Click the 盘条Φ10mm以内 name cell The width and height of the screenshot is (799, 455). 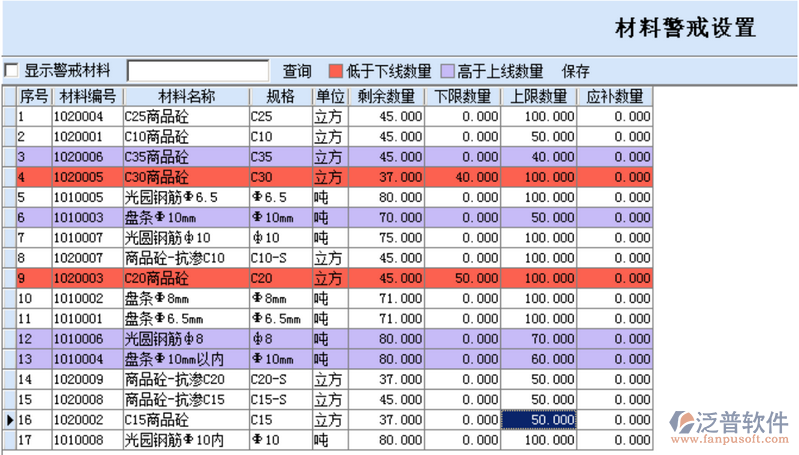[187, 359]
